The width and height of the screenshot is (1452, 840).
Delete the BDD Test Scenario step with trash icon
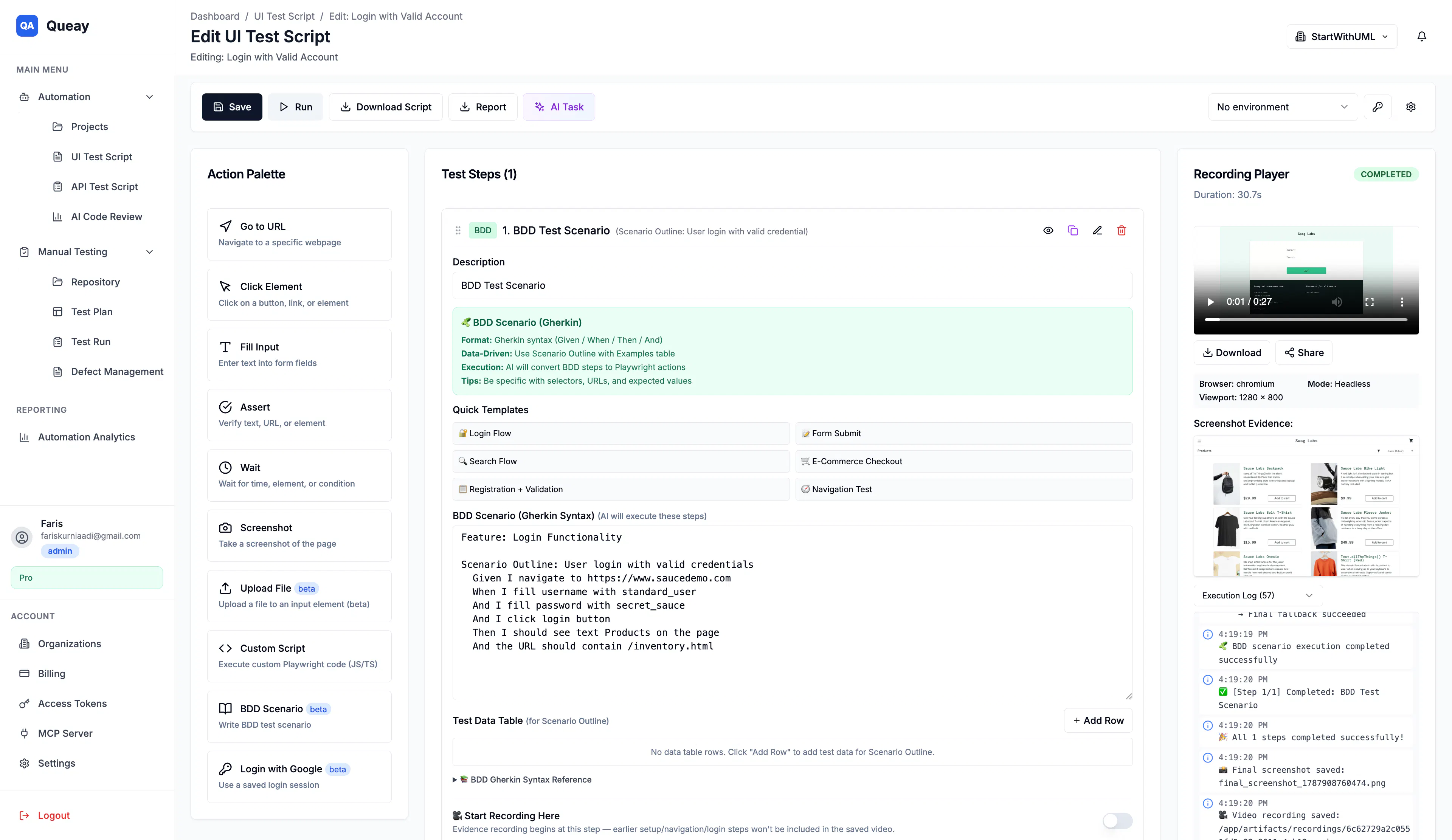[x=1121, y=231]
